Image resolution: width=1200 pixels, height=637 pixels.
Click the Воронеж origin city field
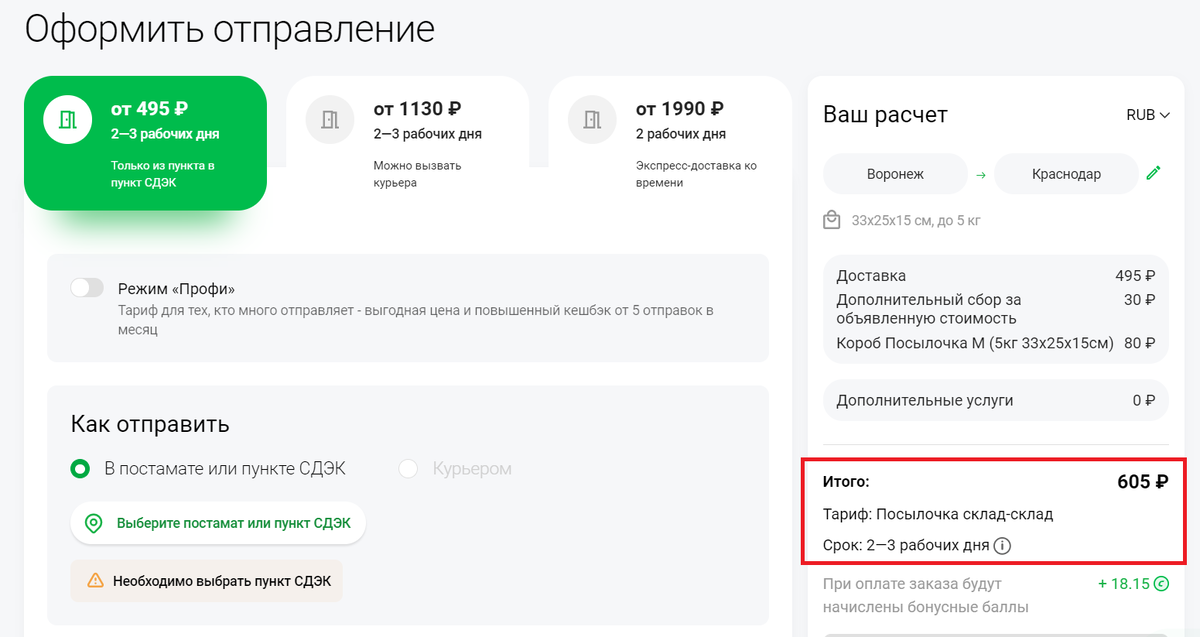[895, 174]
